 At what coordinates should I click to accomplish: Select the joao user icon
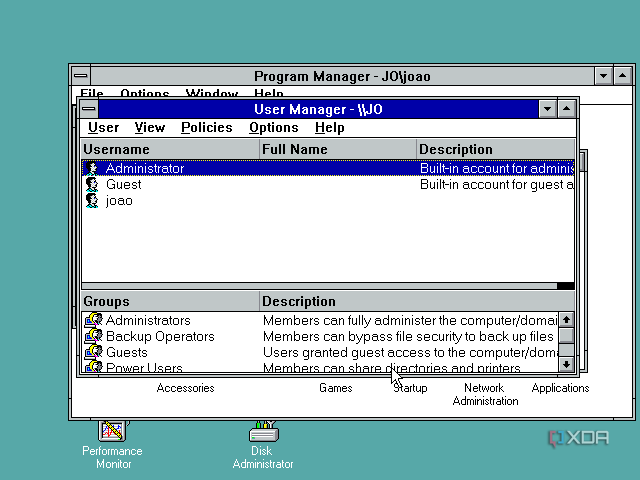tap(92, 200)
